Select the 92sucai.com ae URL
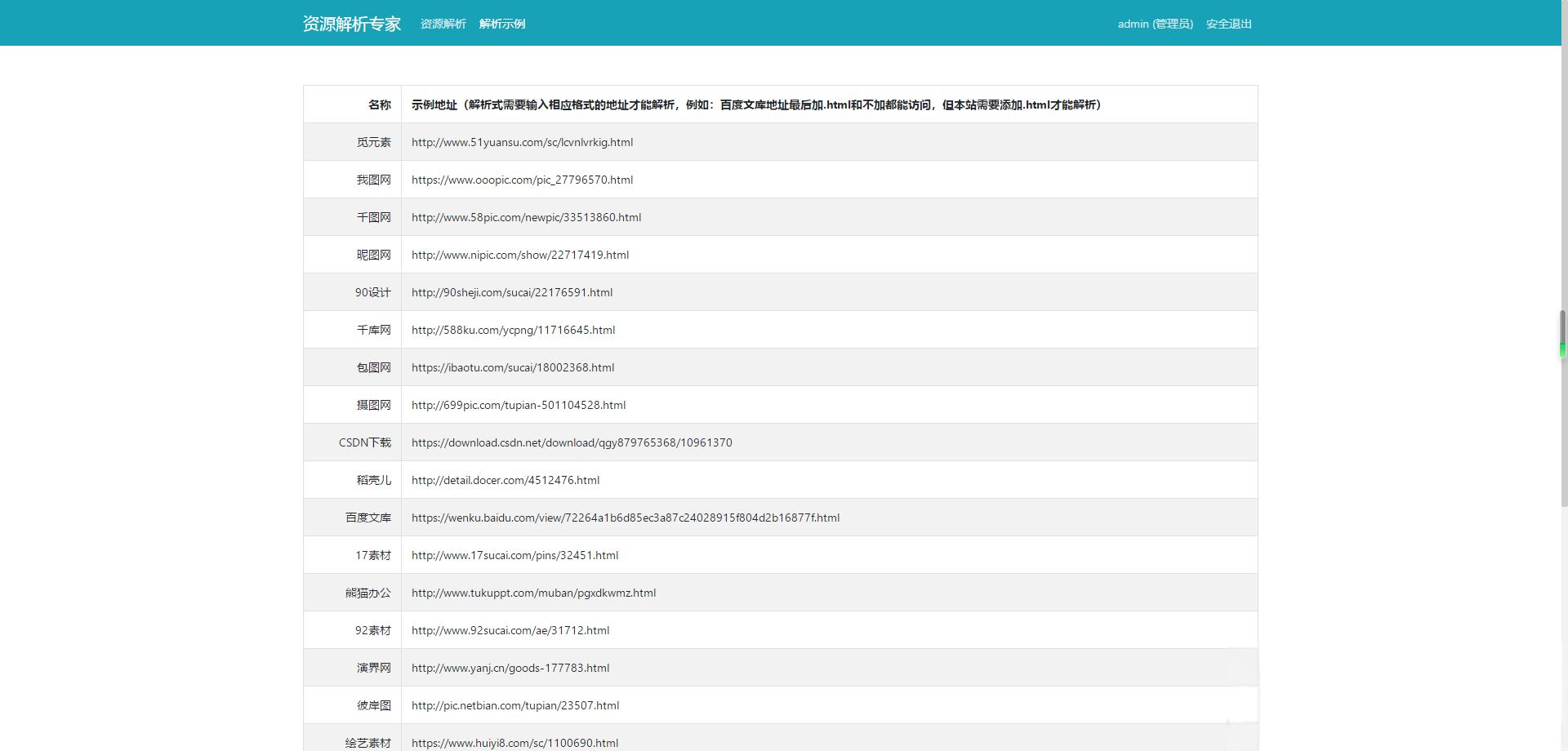The image size is (1568, 751). pyautogui.click(x=510, y=630)
